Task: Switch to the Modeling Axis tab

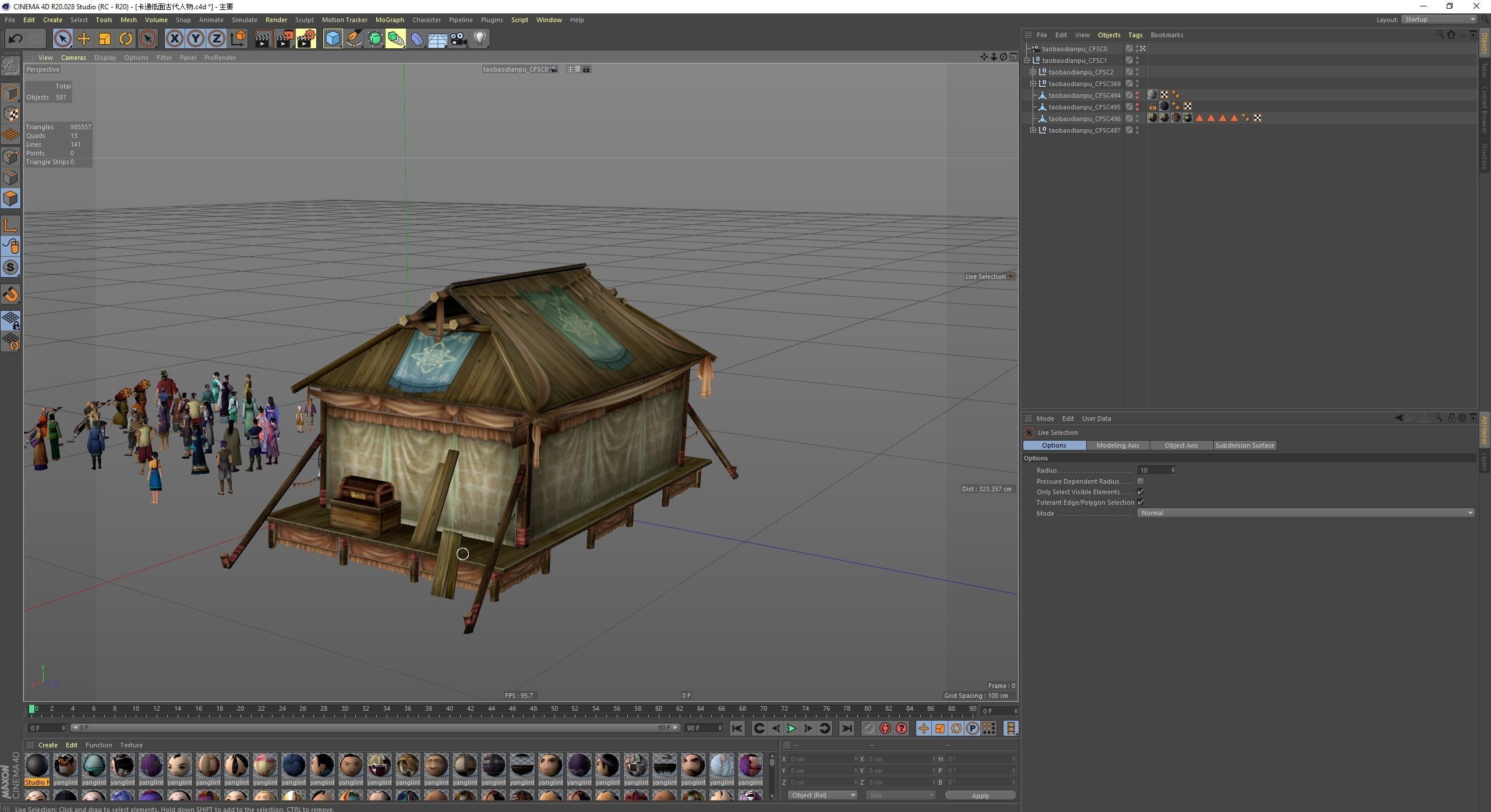Action: tap(1117, 445)
